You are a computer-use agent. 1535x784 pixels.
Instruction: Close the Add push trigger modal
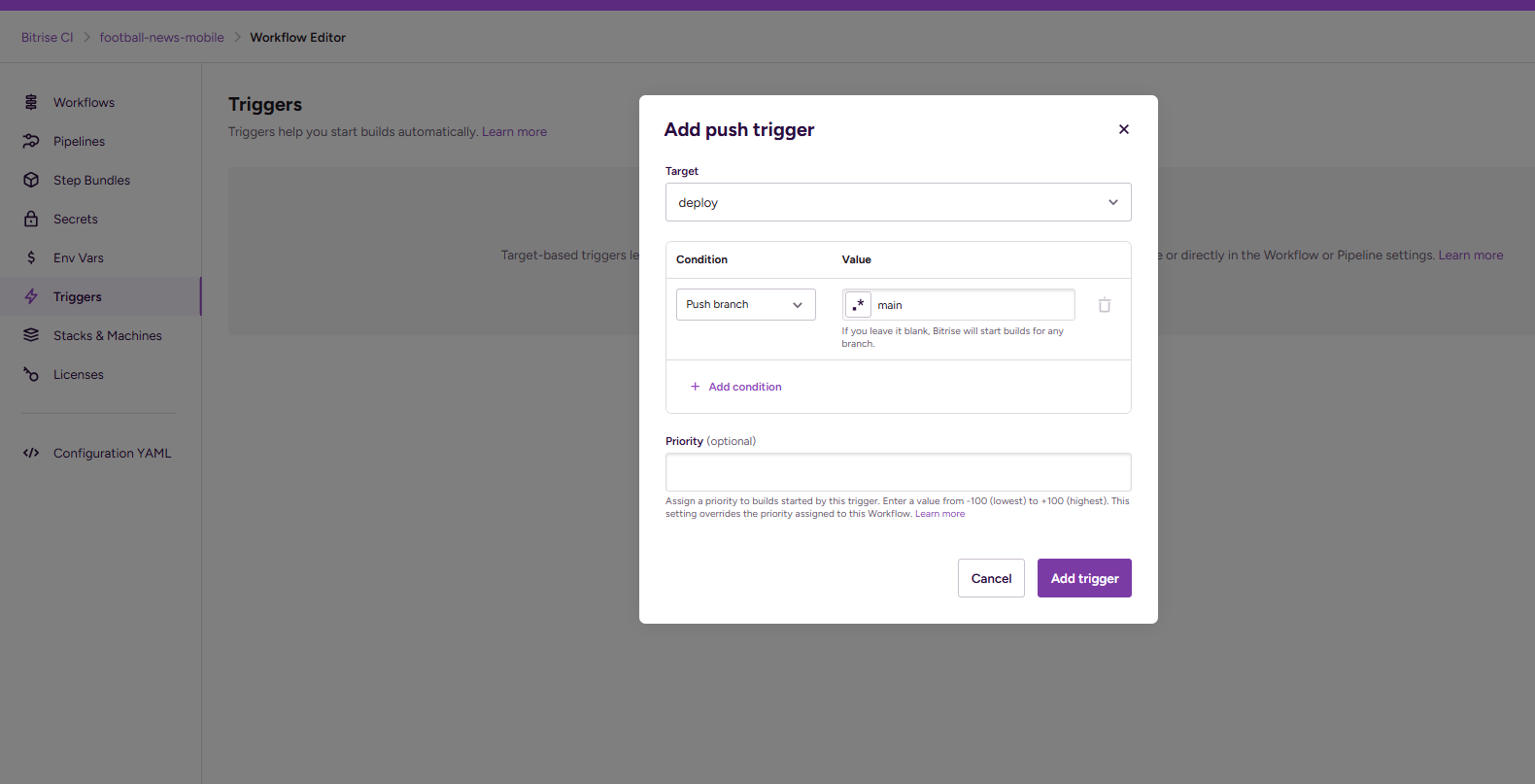[x=1124, y=129]
